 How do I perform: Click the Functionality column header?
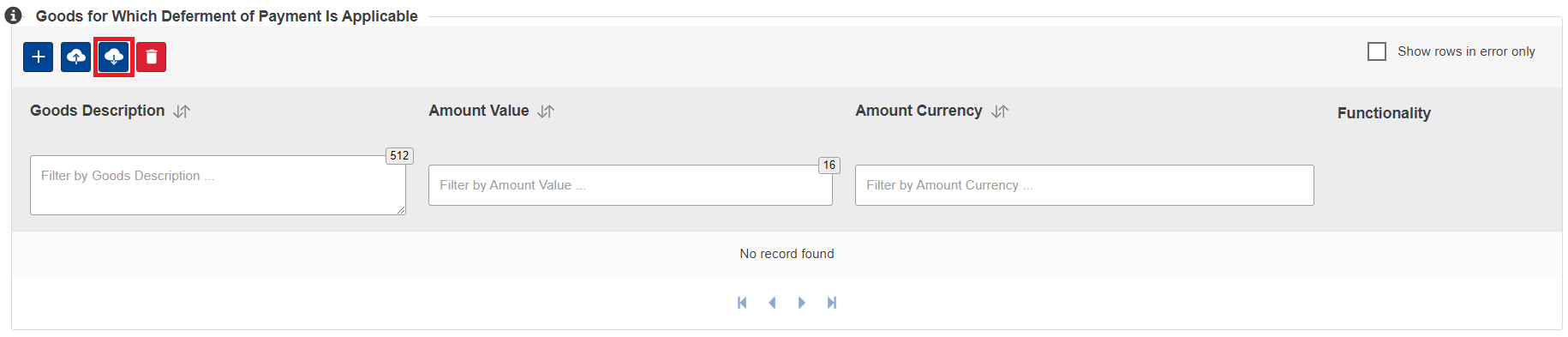click(1384, 113)
